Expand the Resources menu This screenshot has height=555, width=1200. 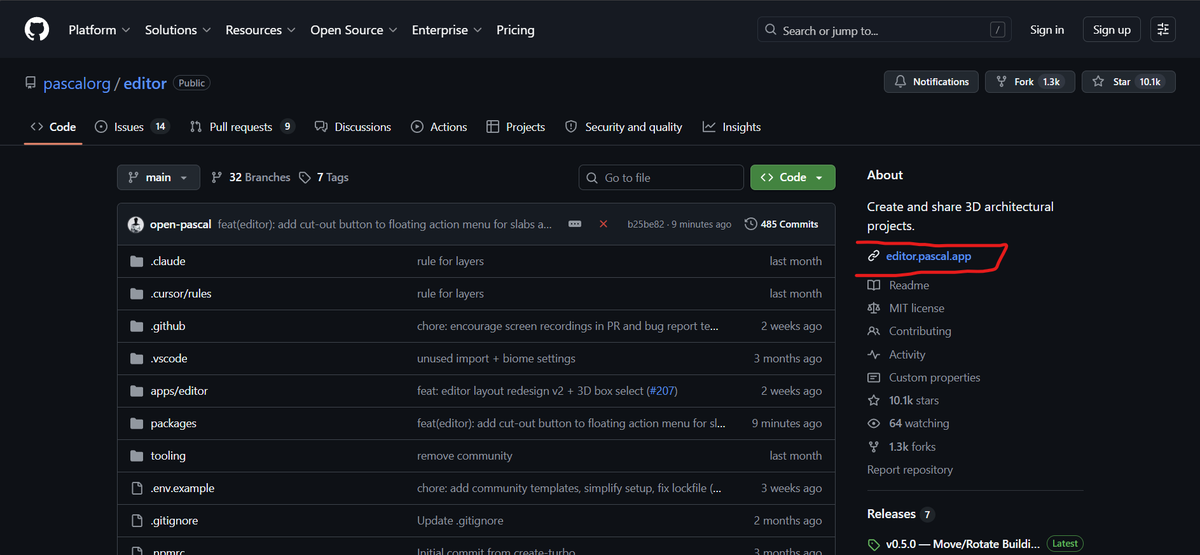coord(260,30)
